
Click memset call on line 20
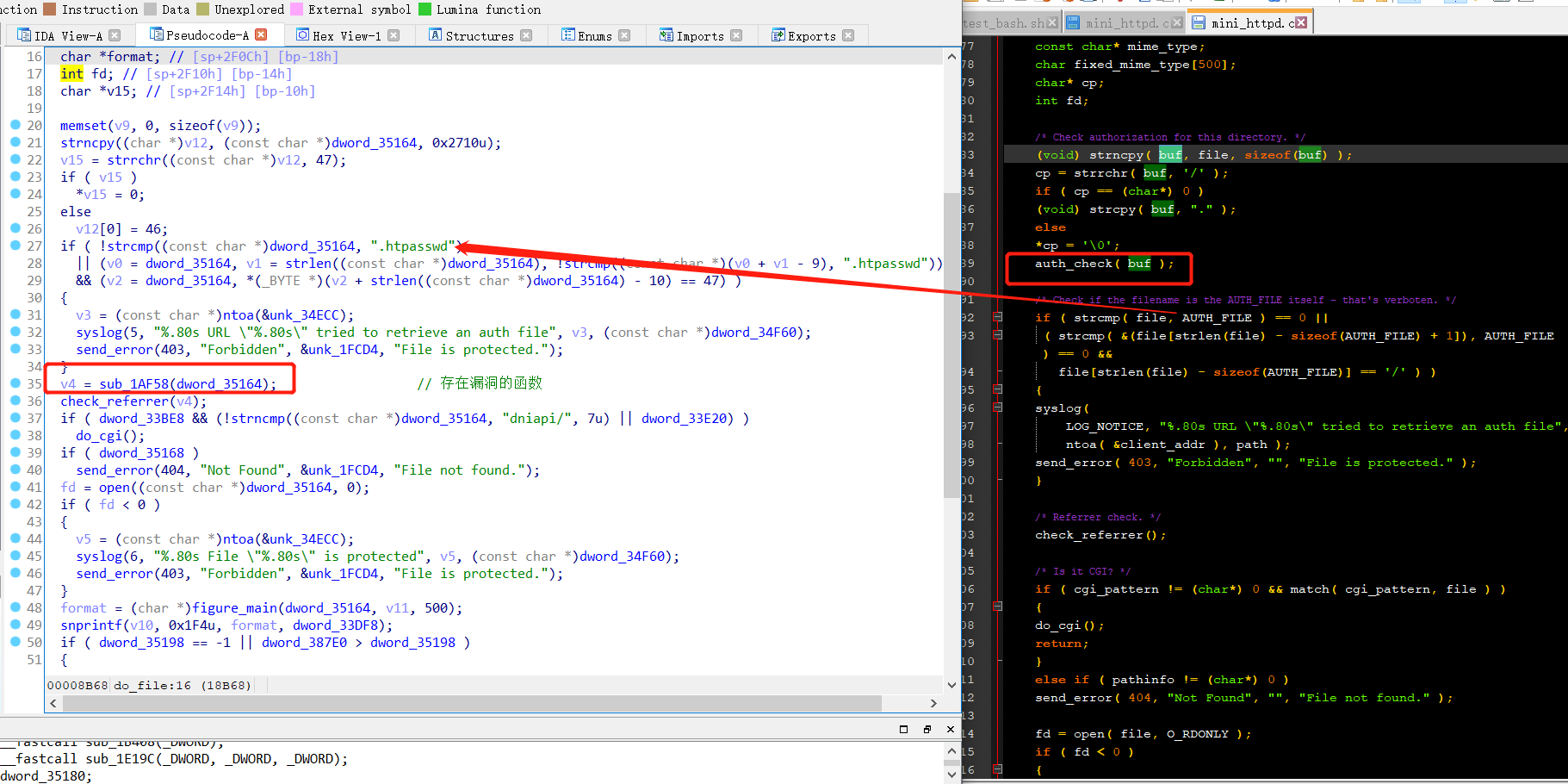click(84, 126)
